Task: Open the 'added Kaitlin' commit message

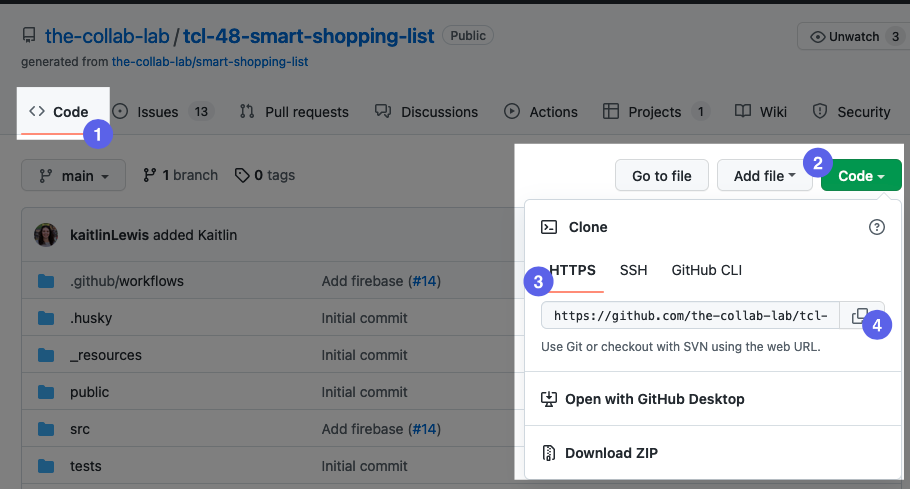Action: (195, 235)
